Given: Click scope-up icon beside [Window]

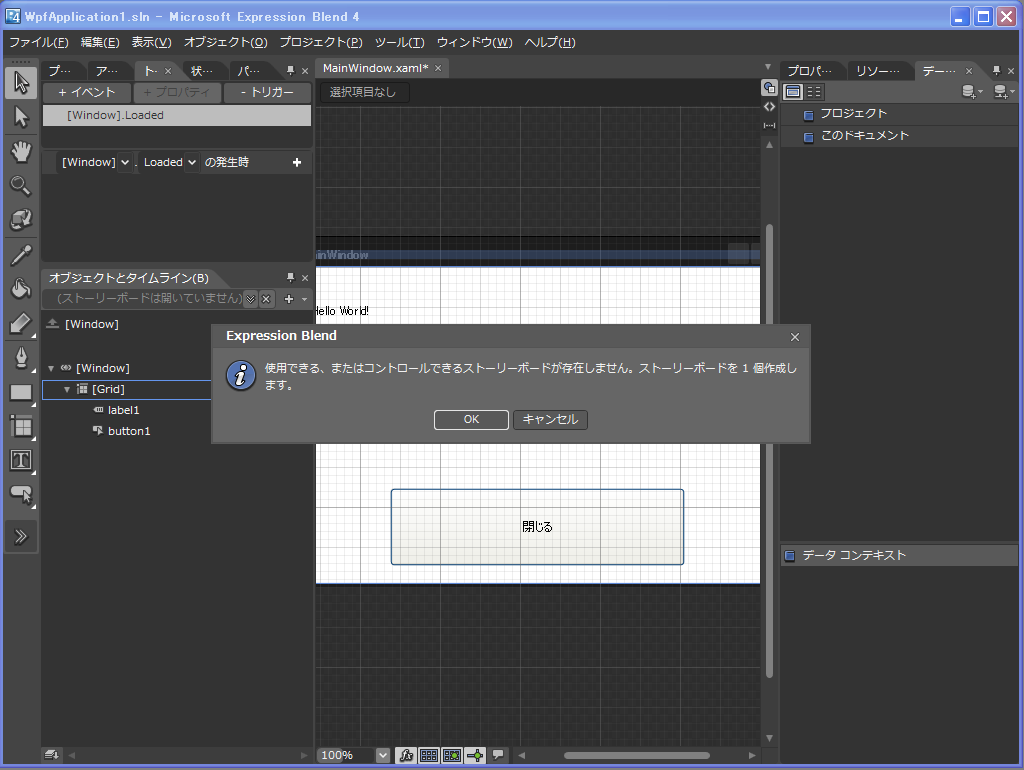Looking at the screenshot, I should (53, 324).
